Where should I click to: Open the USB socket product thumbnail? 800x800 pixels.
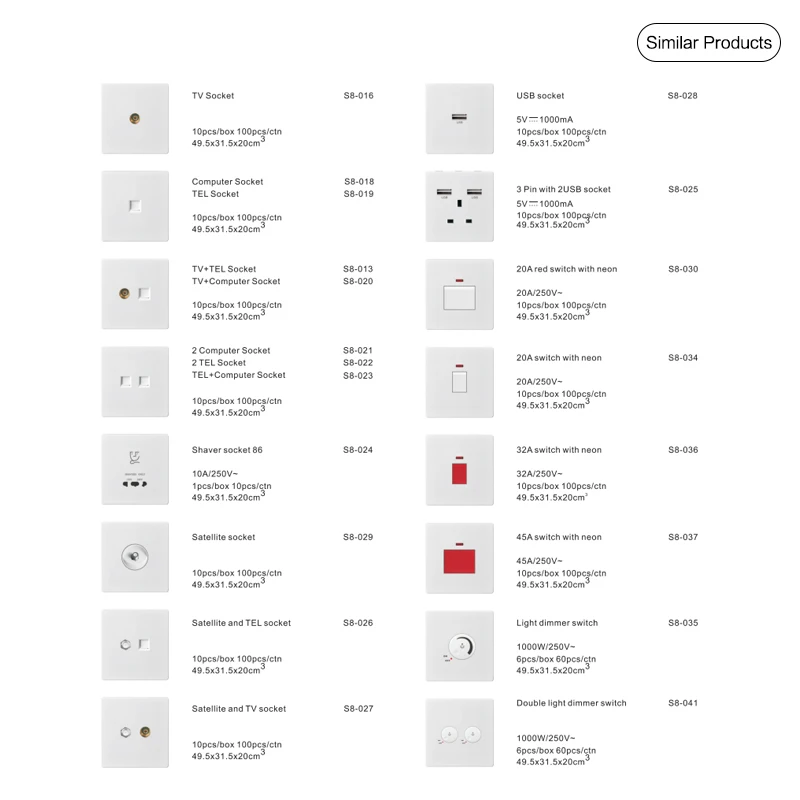coord(459,118)
